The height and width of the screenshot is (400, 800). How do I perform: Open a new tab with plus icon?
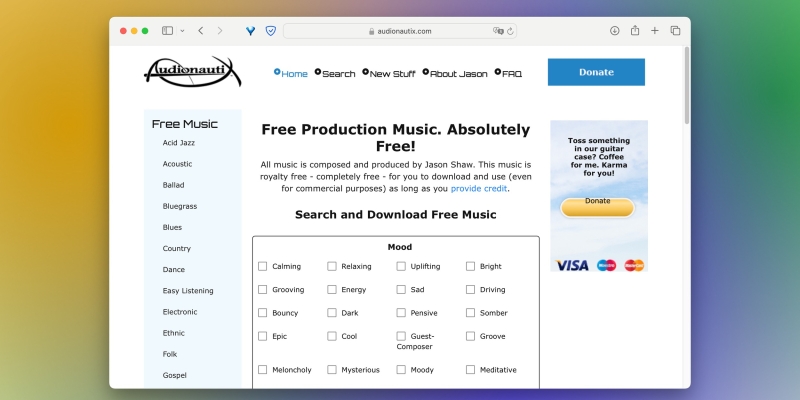point(655,31)
